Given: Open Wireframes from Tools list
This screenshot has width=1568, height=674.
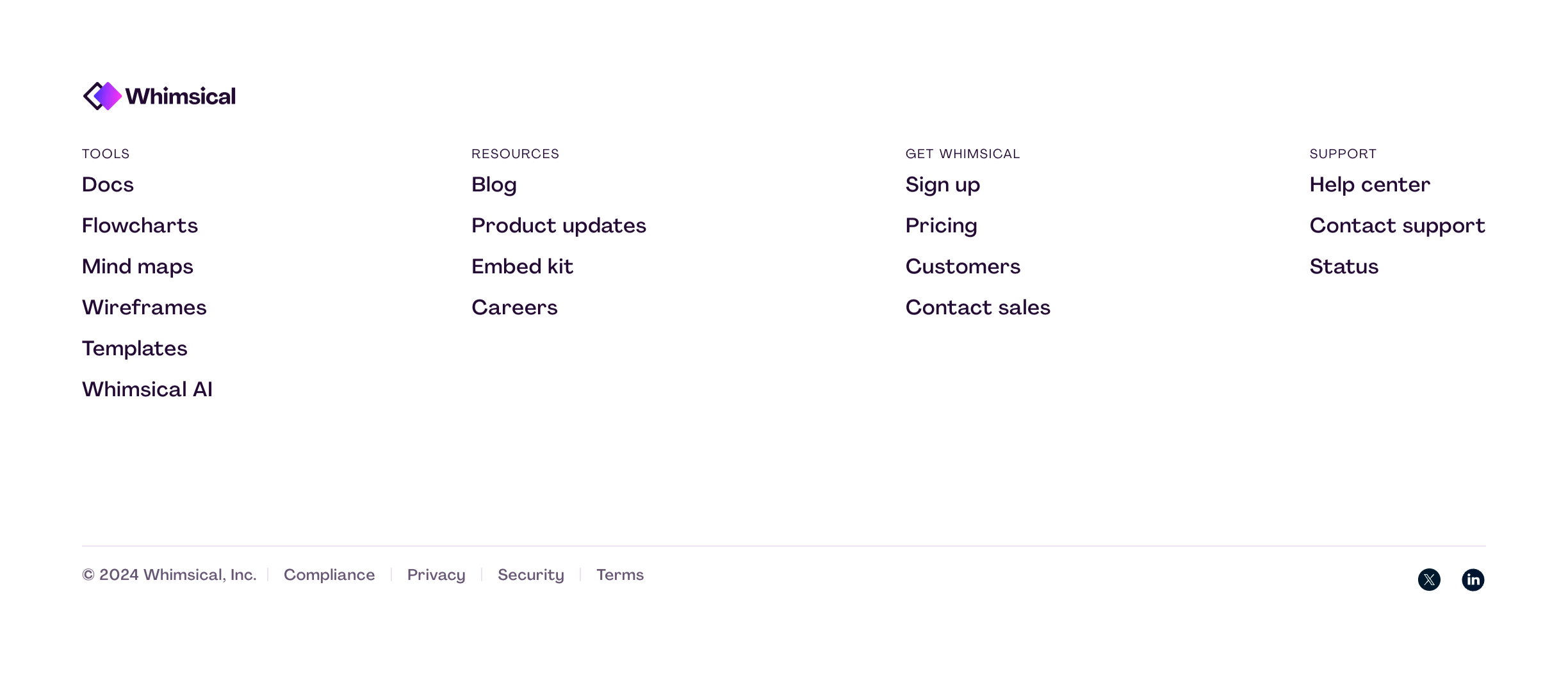Looking at the screenshot, I should point(144,308).
